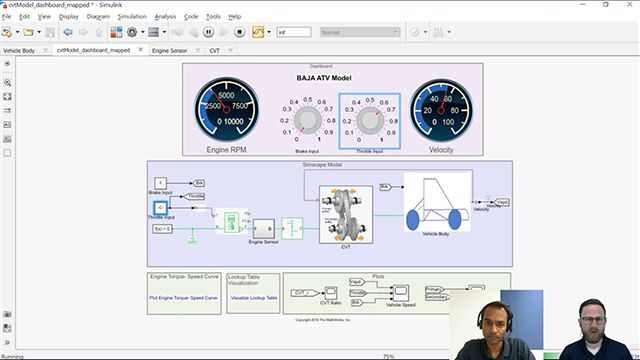Expand Model Explorer dropdown arrow
This screenshot has width=640, height=360.
coord(164,32)
